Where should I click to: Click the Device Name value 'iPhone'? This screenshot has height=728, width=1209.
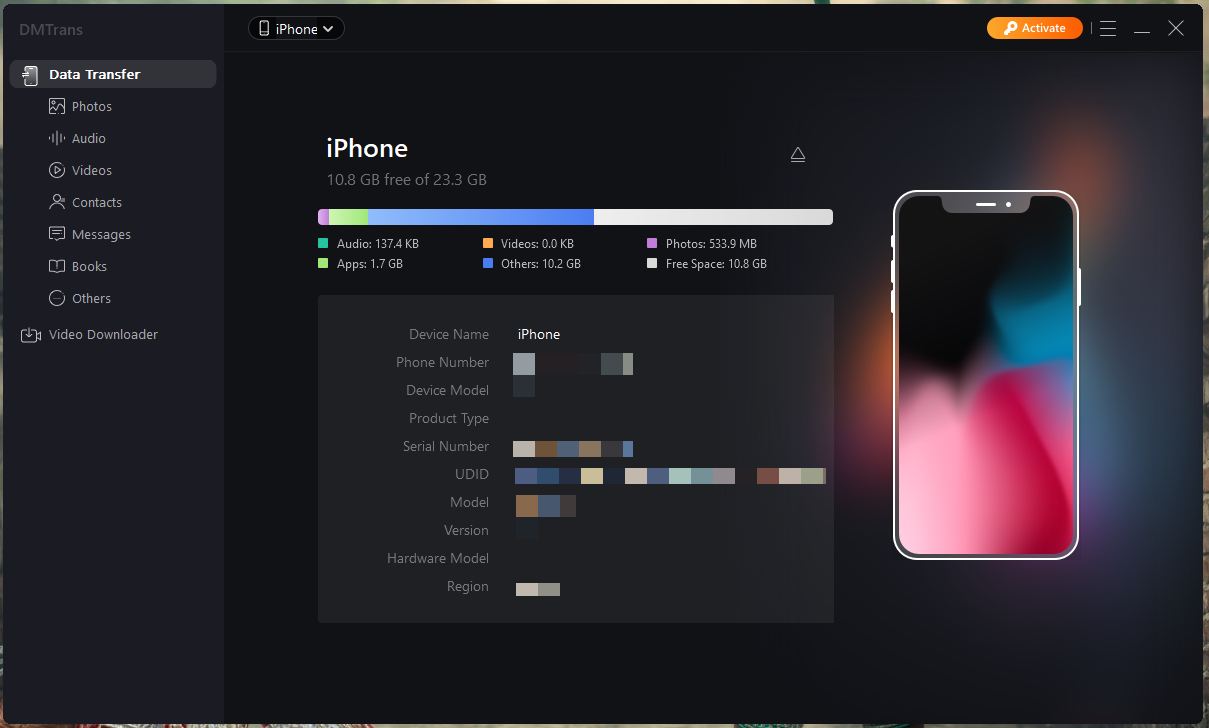pos(539,334)
